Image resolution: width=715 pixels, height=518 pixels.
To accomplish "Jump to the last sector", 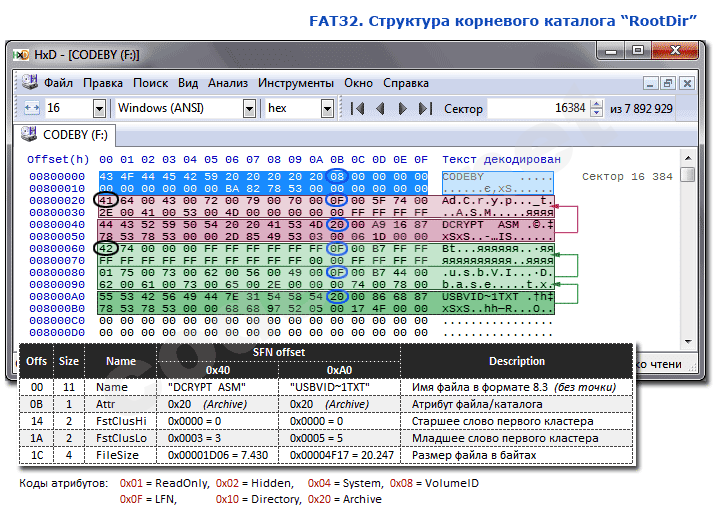I will [424, 108].
